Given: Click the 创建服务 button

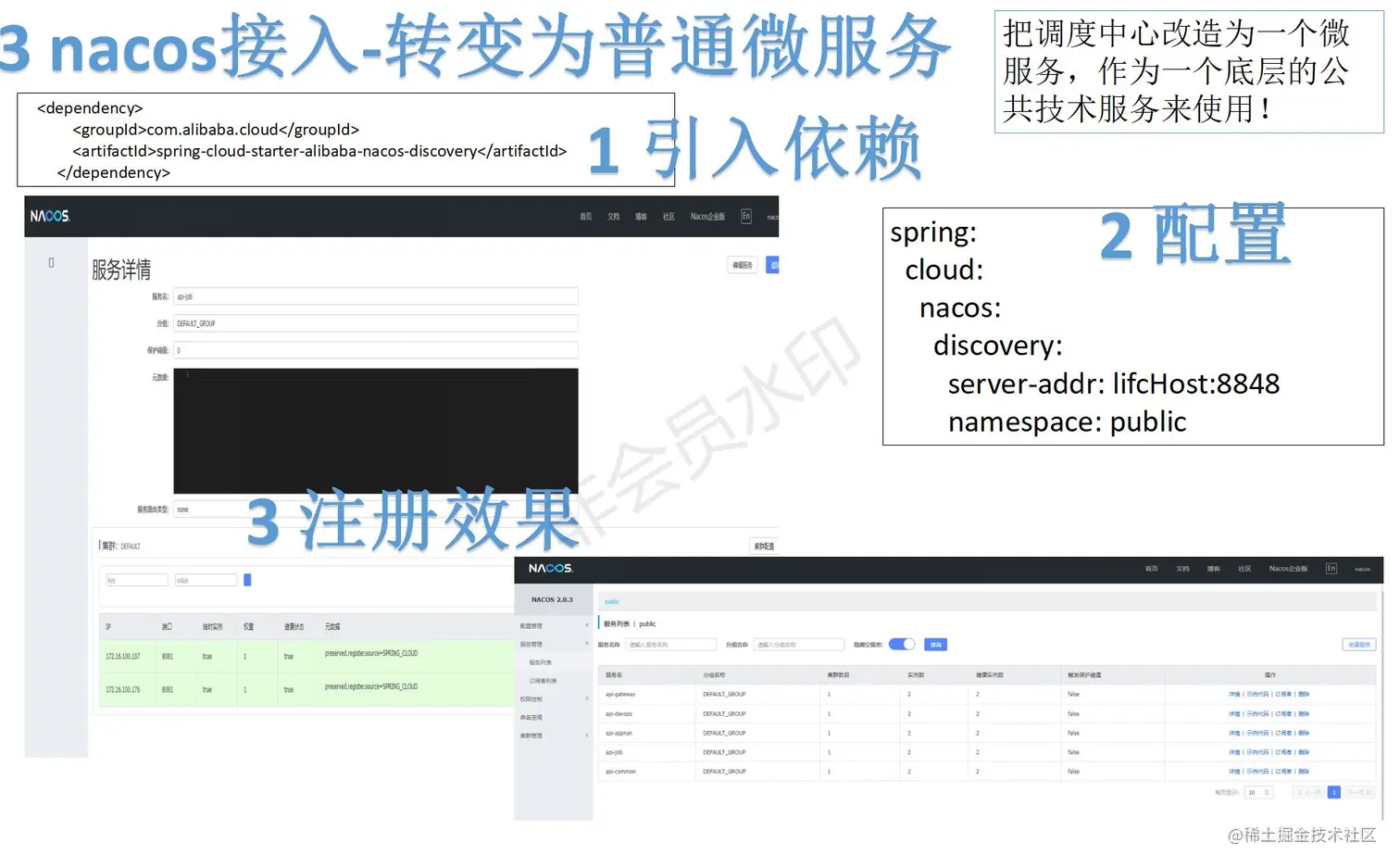Looking at the screenshot, I should tap(1358, 645).
